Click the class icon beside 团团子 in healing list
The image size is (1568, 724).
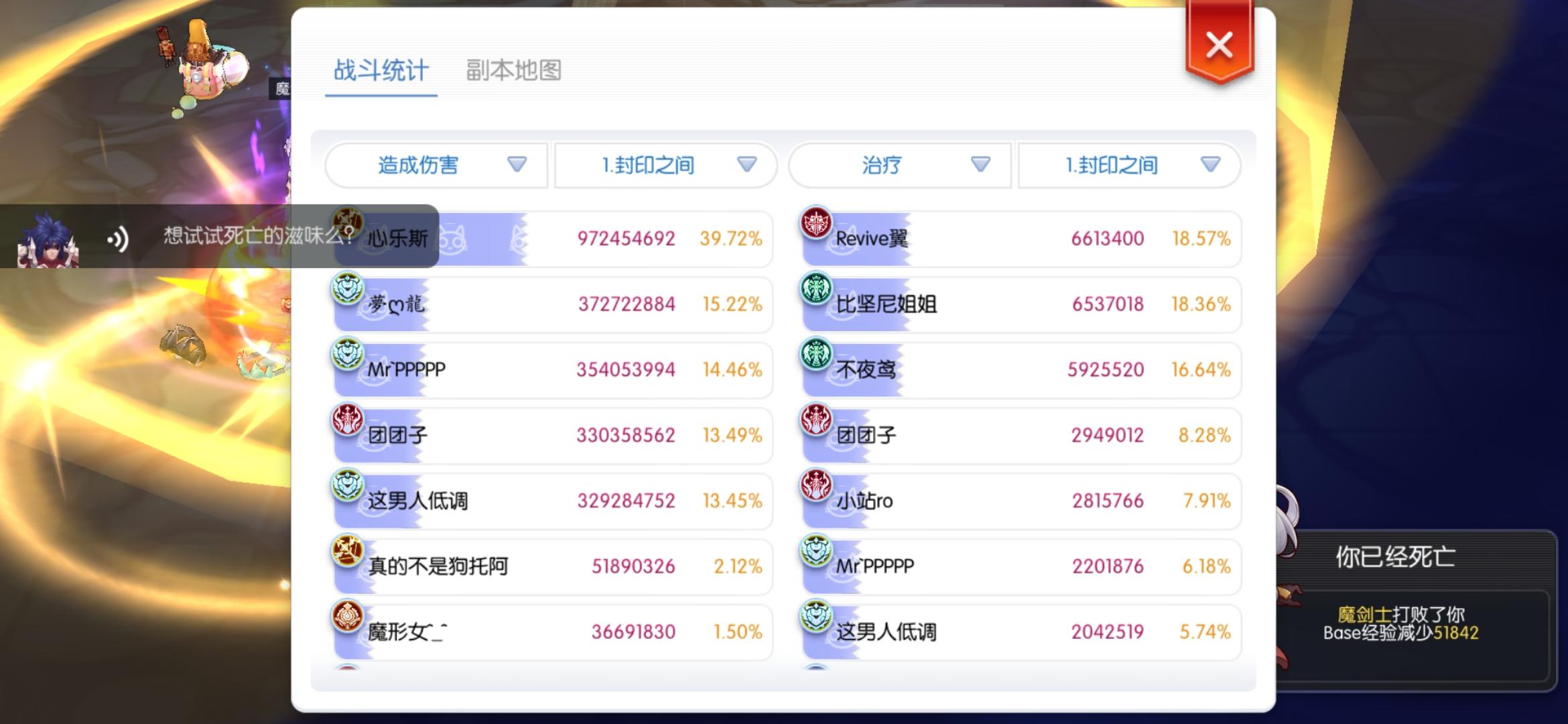coord(816,420)
